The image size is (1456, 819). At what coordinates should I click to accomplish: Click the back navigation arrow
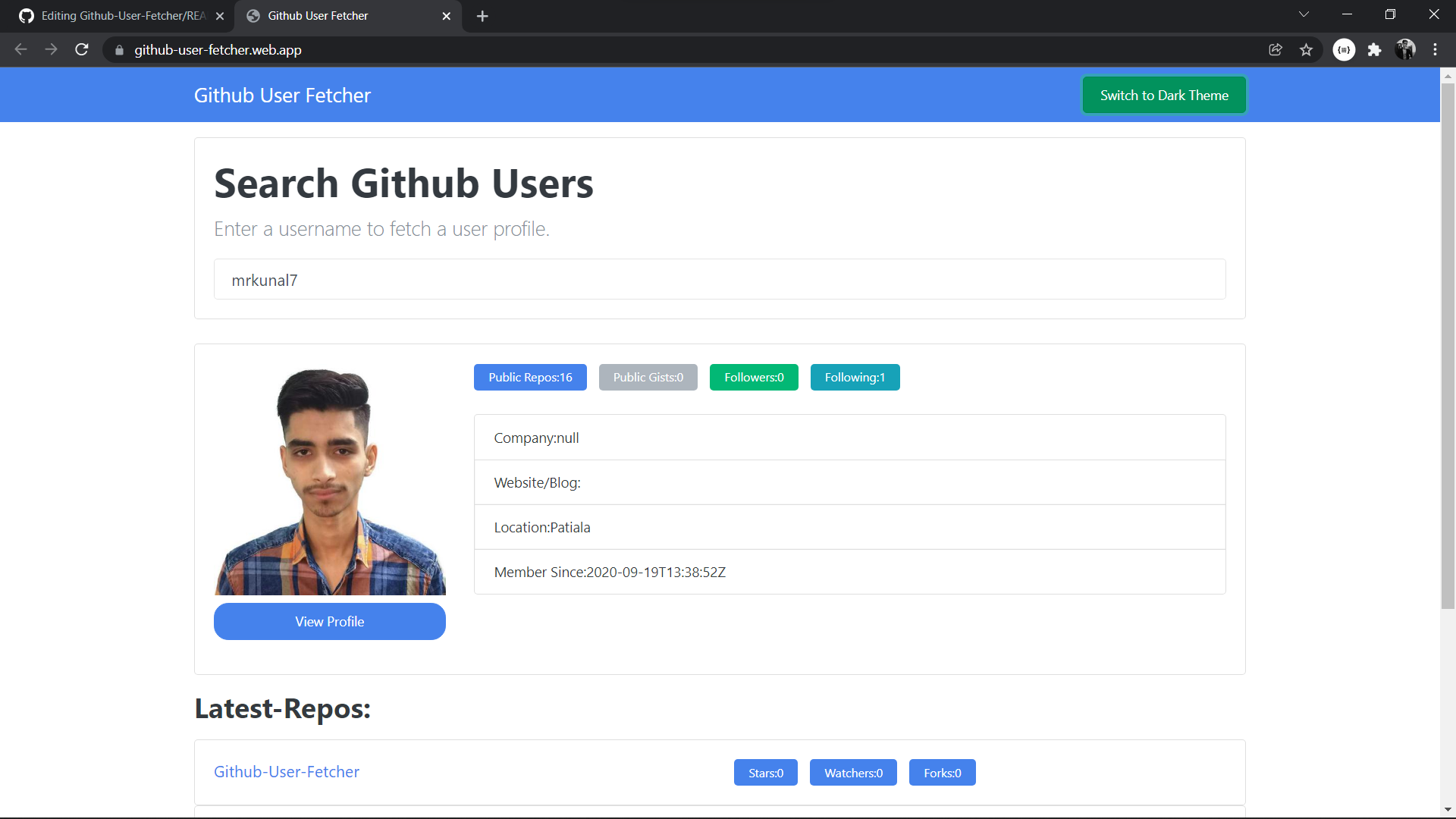[x=20, y=49]
